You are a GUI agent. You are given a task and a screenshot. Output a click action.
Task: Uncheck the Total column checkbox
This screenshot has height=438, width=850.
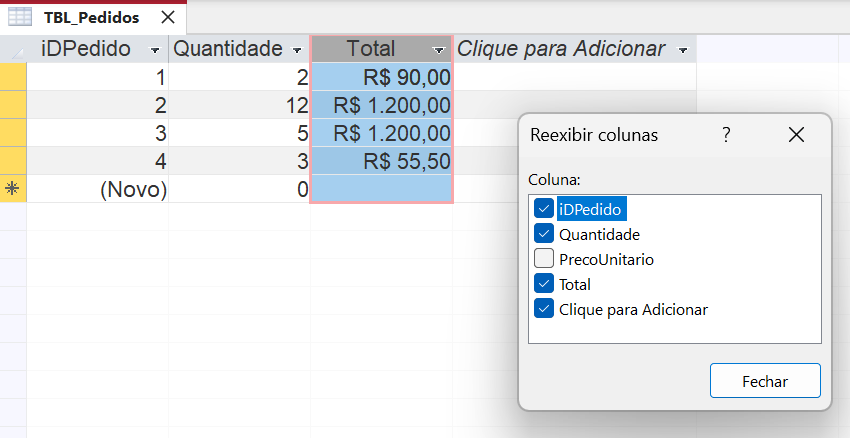coord(544,284)
